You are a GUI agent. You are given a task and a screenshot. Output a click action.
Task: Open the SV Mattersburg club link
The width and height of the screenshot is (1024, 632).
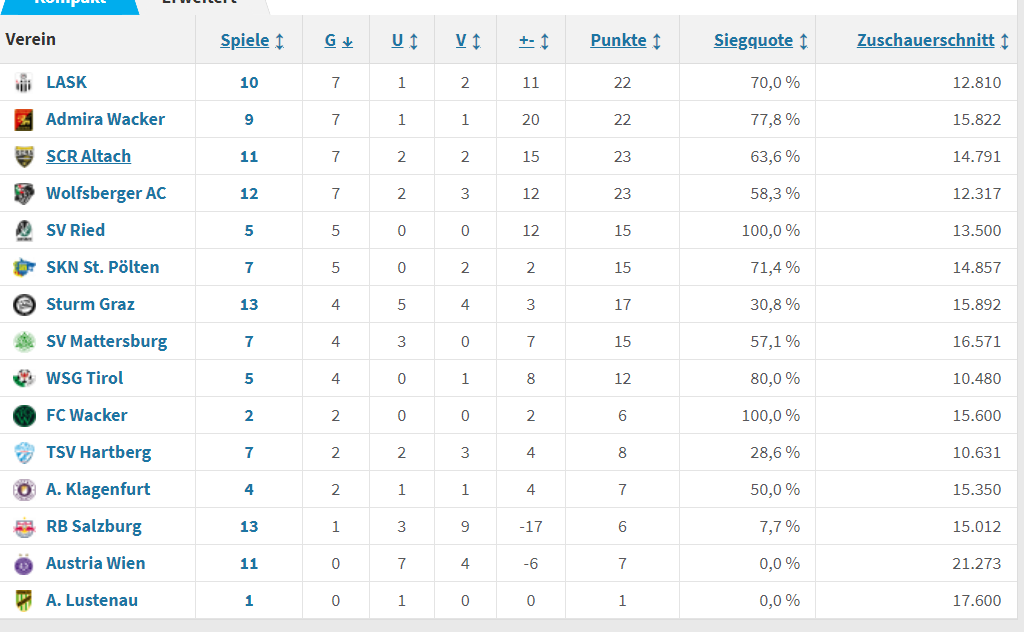pyautogui.click(x=106, y=341)
